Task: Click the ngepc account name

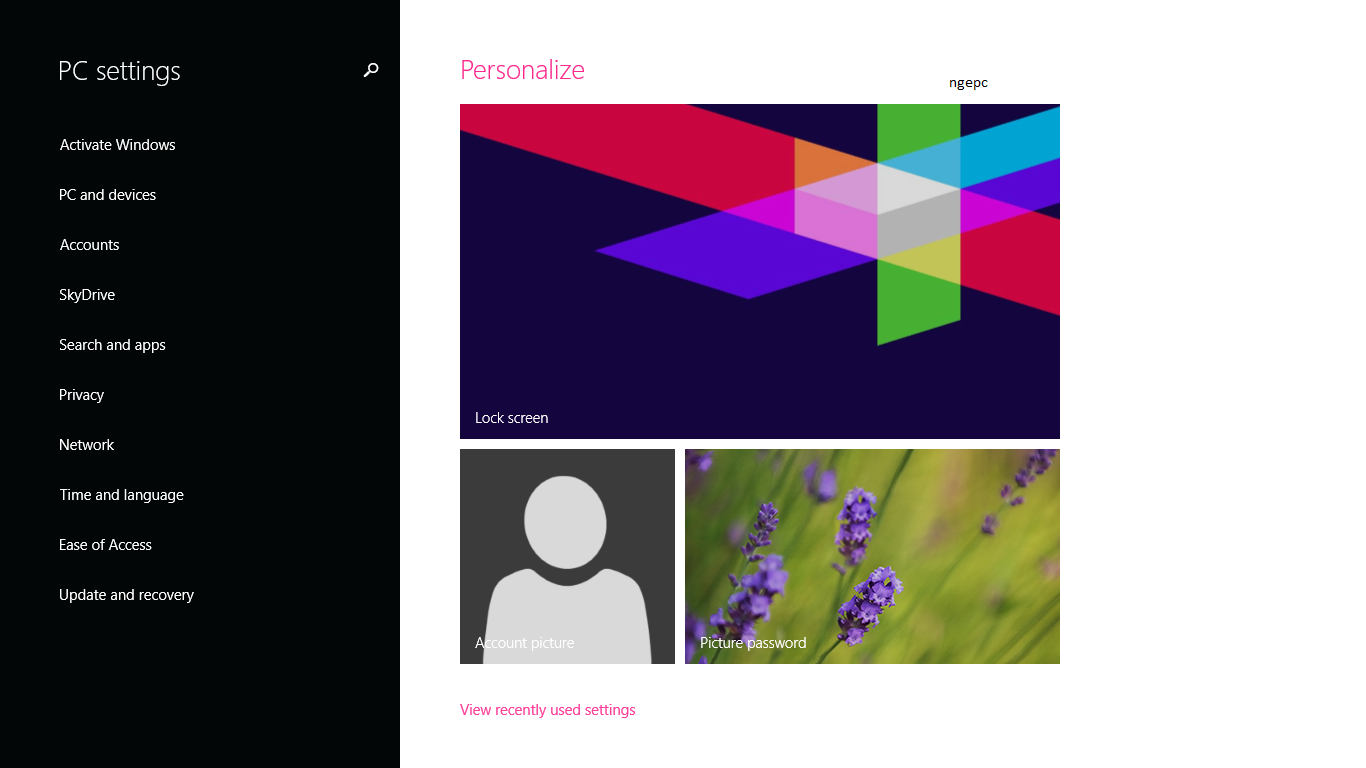Action: 967,83
